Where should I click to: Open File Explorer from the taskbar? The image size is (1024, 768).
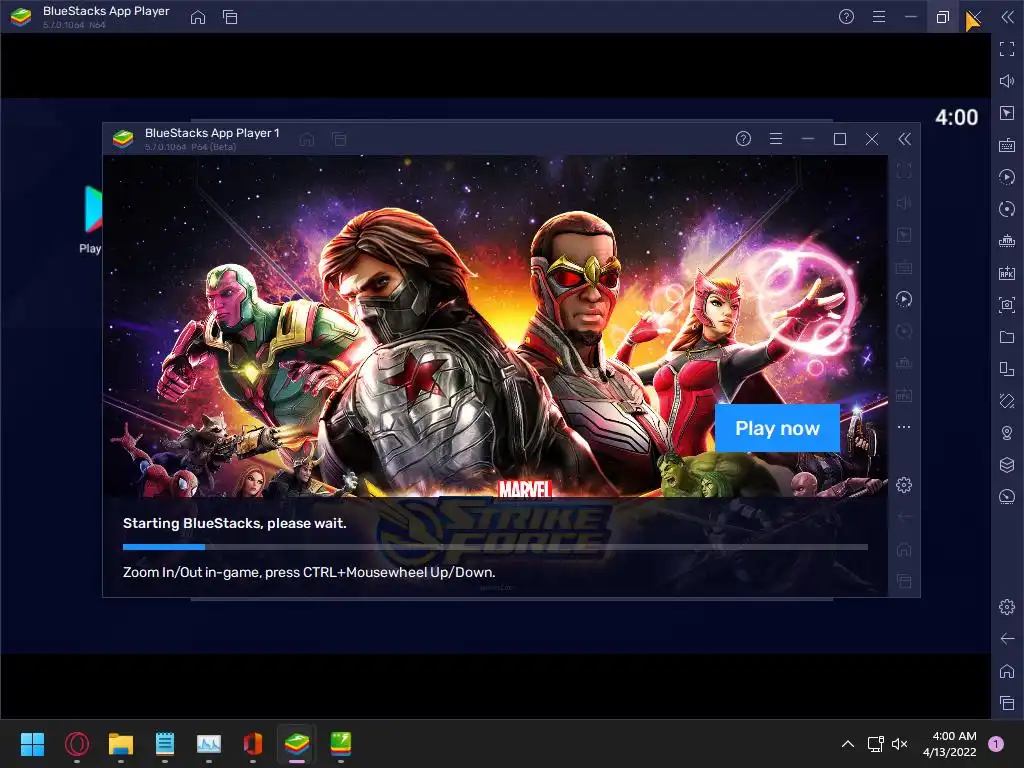click(121, 744)
